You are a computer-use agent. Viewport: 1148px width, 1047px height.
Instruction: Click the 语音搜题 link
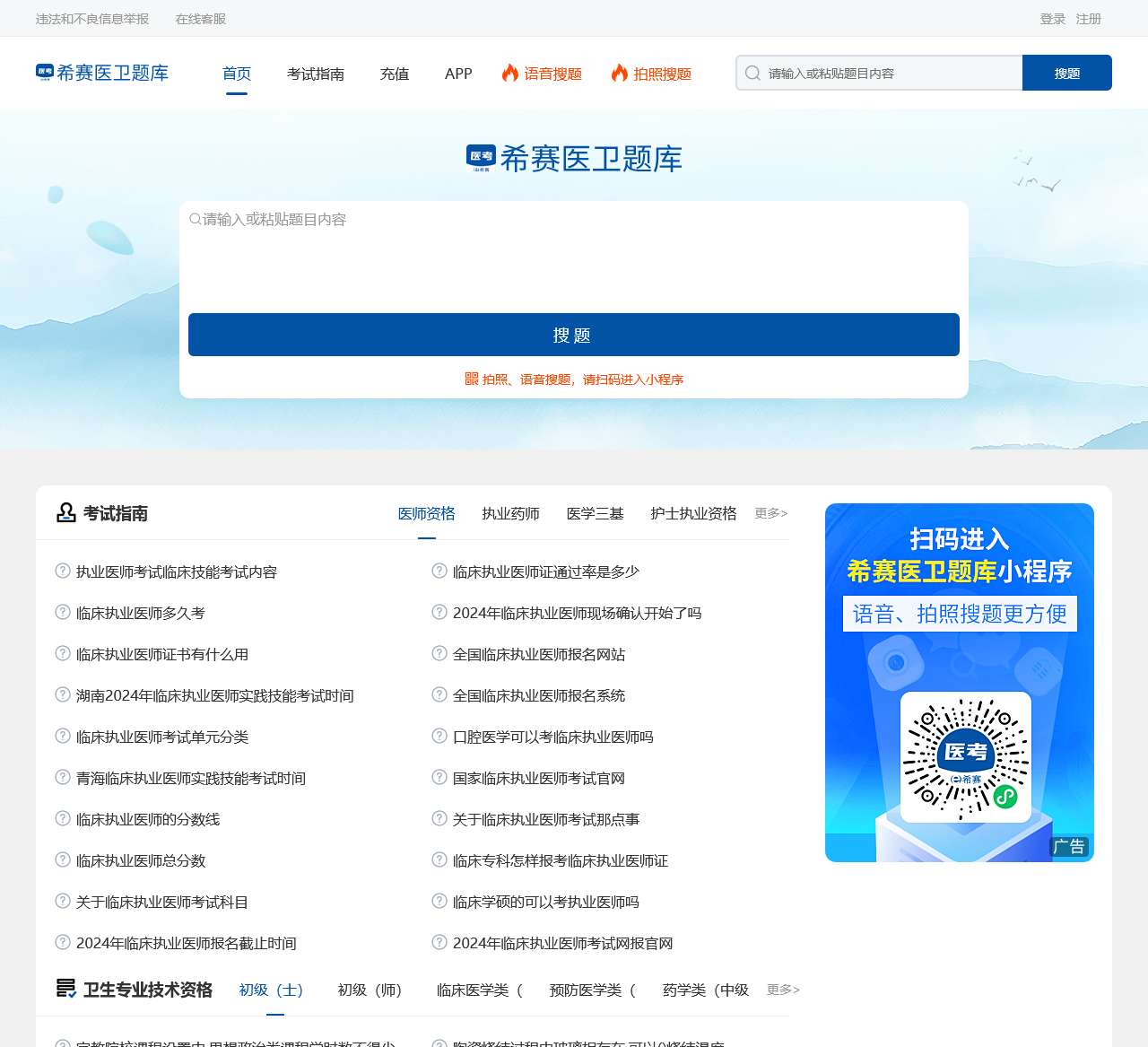point(553,74)
